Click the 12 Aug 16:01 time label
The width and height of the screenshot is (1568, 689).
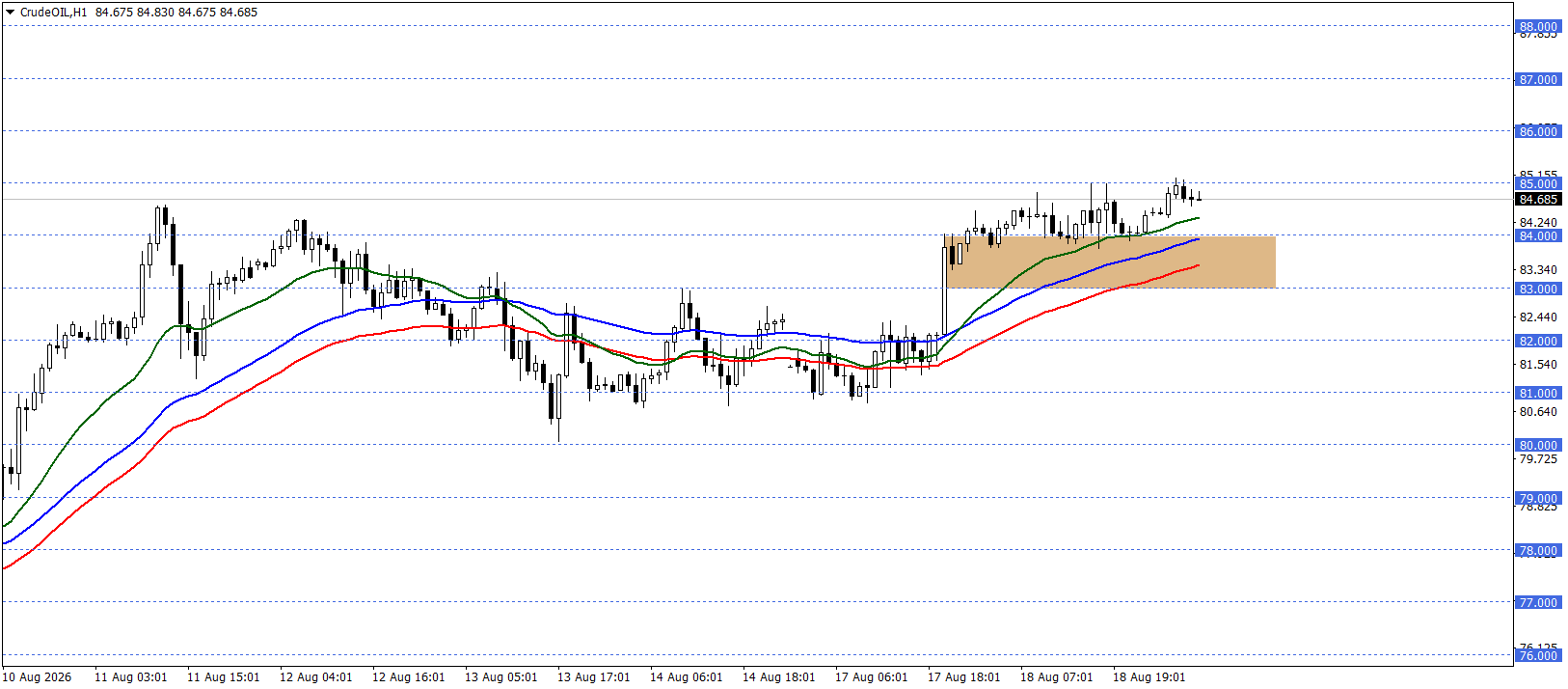pyautogui.click(x=408, y=676)
